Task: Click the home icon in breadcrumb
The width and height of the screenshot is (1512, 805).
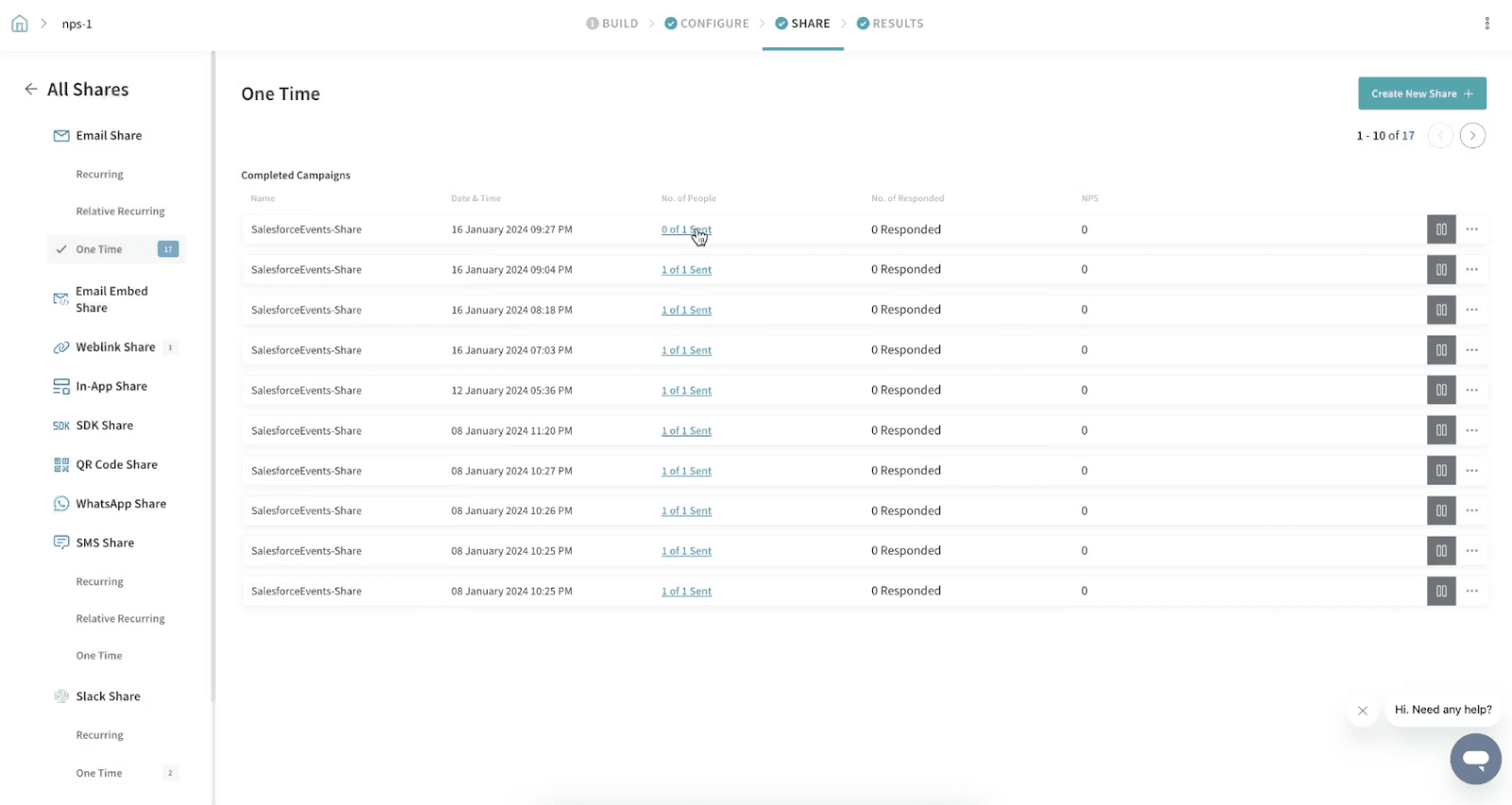Action: [x=19, y=24]
